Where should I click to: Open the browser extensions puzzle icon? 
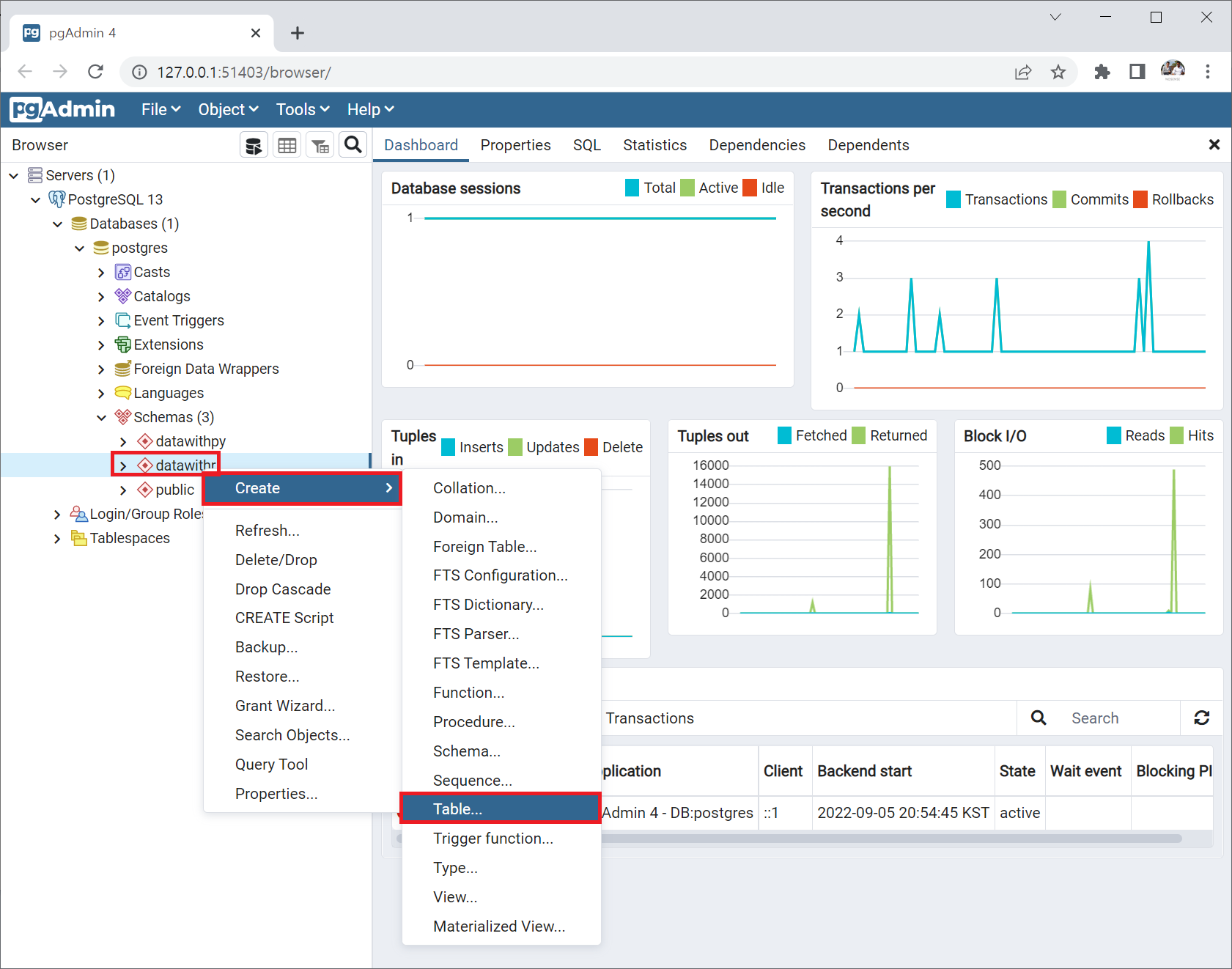(x=1102, y=72)
